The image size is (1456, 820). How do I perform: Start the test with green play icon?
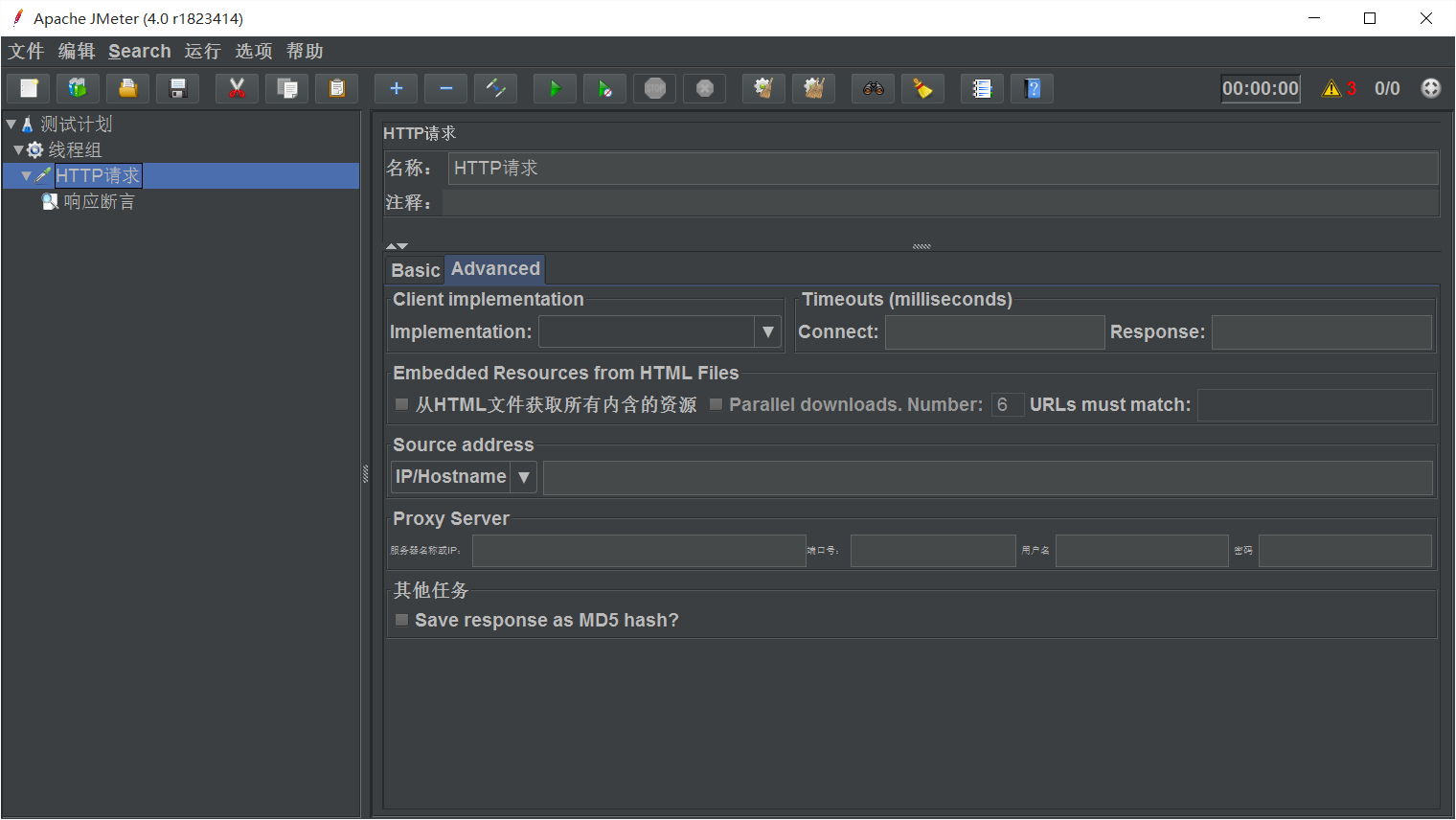tap(556, 88)
